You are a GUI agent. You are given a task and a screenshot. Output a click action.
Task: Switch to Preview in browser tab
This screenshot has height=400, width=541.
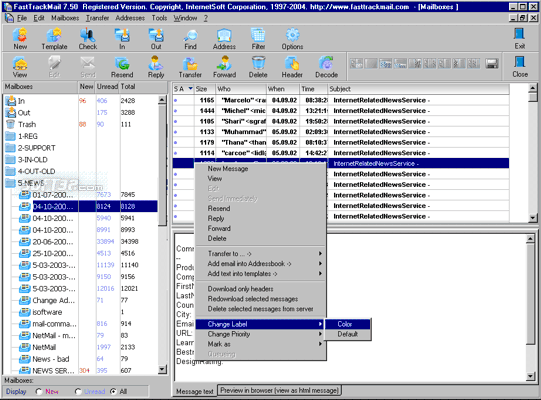click(x=279, y=390)
